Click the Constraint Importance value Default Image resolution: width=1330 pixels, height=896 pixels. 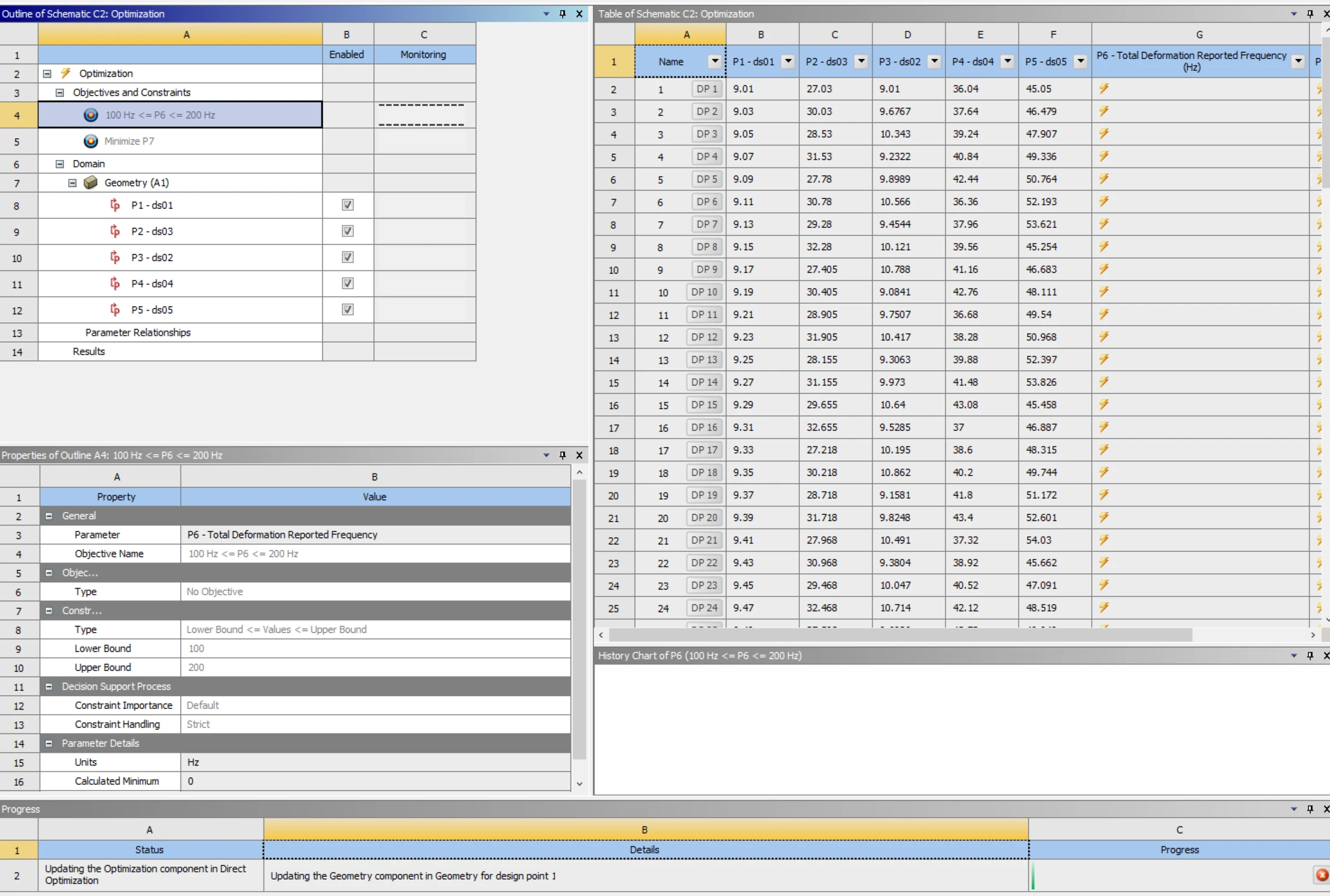coord(376,705)
